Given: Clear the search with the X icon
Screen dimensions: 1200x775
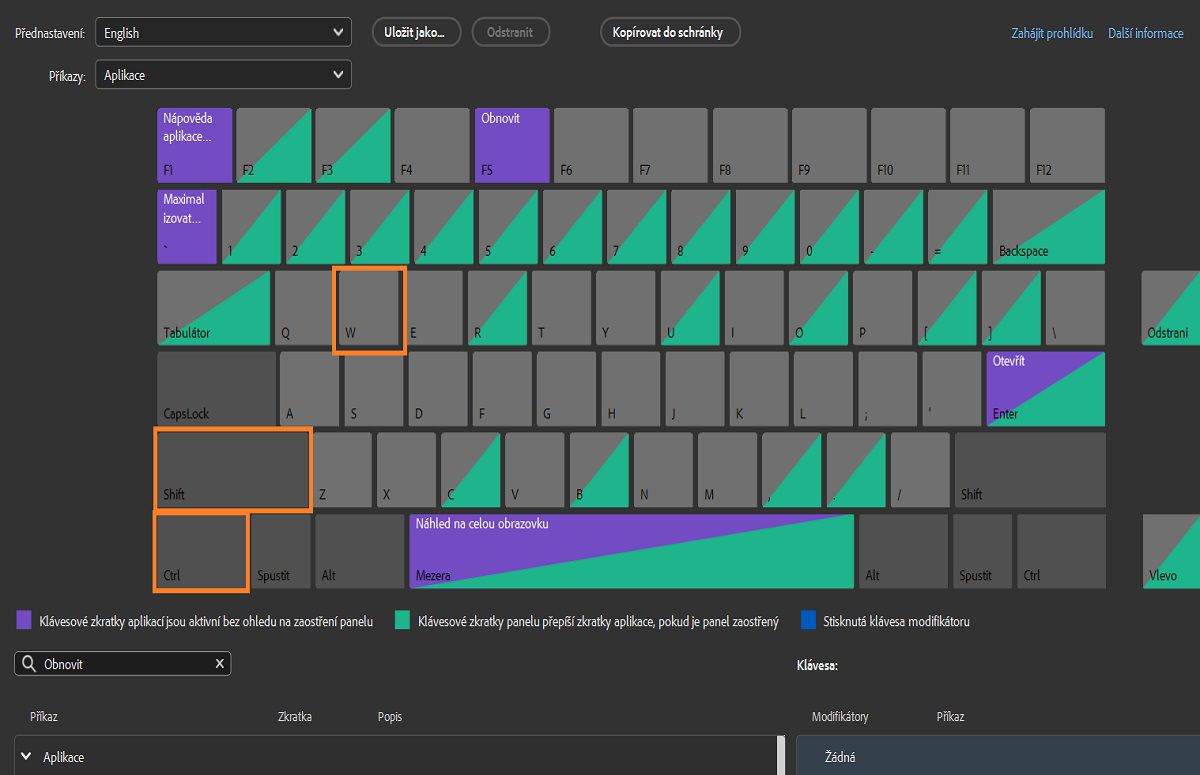Looking at the screenshot, I should point(220,664).
